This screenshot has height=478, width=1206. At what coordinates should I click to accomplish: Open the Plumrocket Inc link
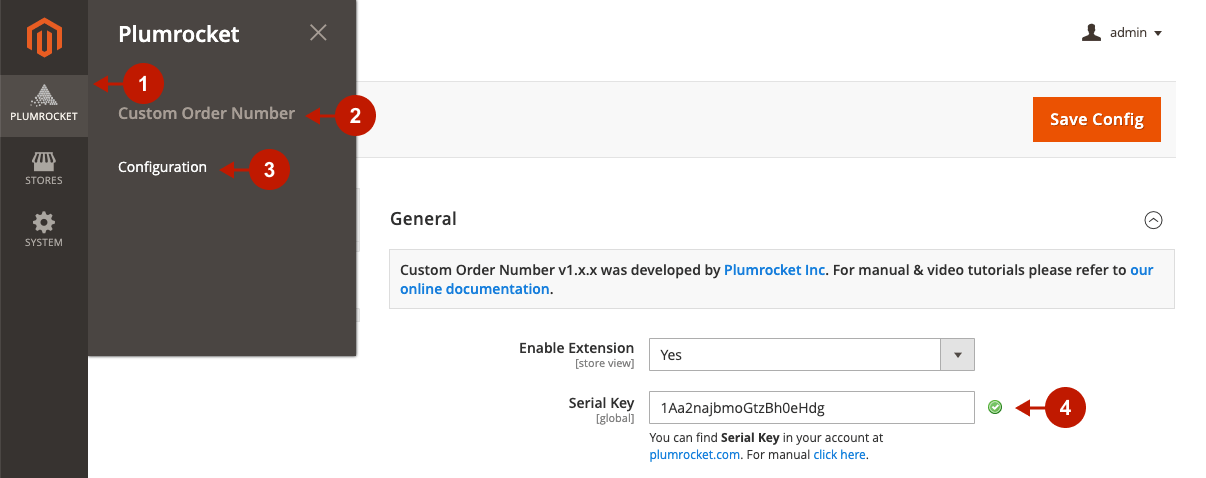point(775,270)
